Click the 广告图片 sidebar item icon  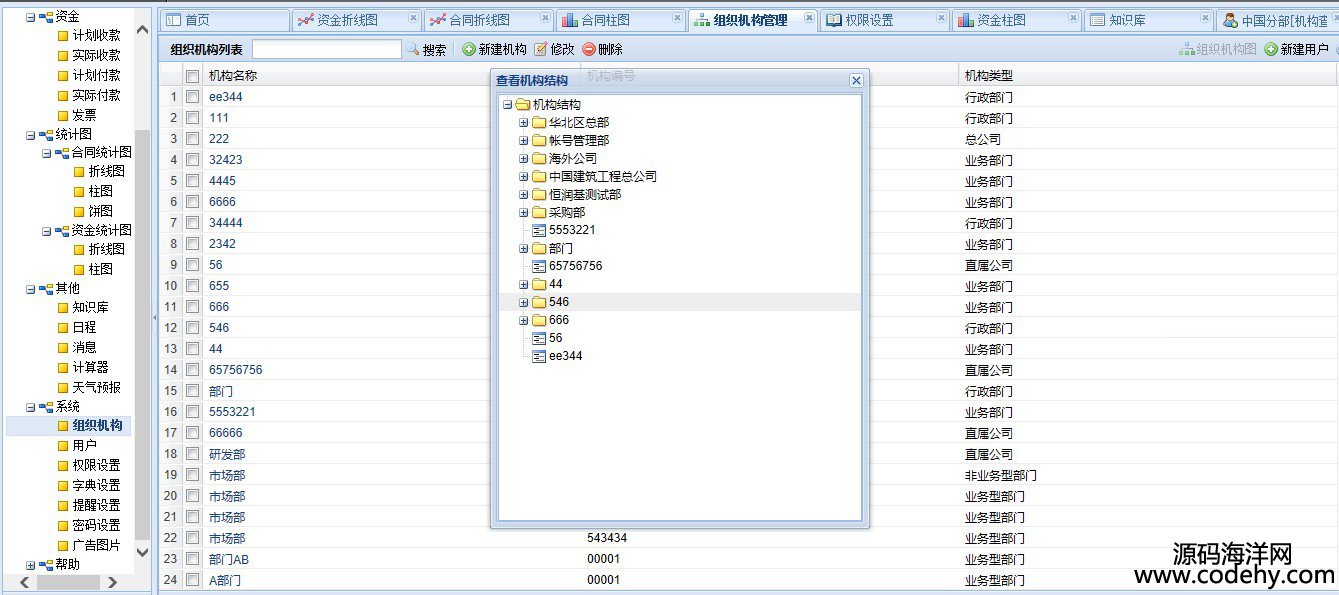pos(63,545)
